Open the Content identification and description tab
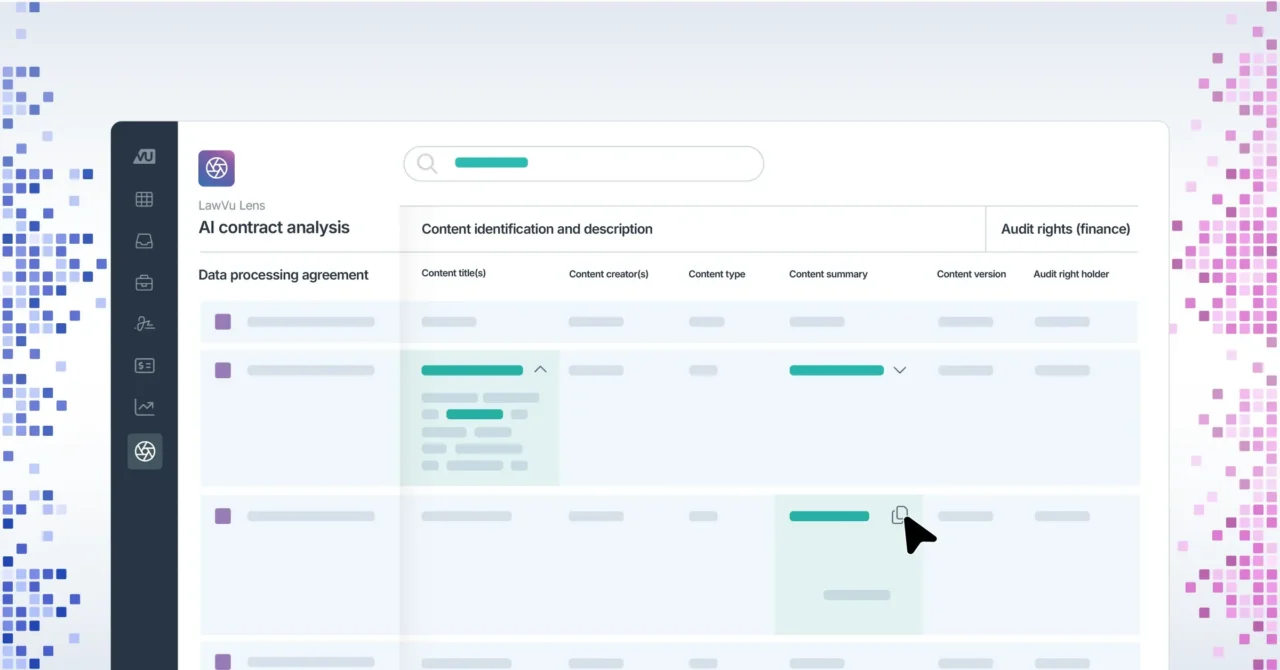The width and height of the screenshot is (1280, 670). [537, 229]
